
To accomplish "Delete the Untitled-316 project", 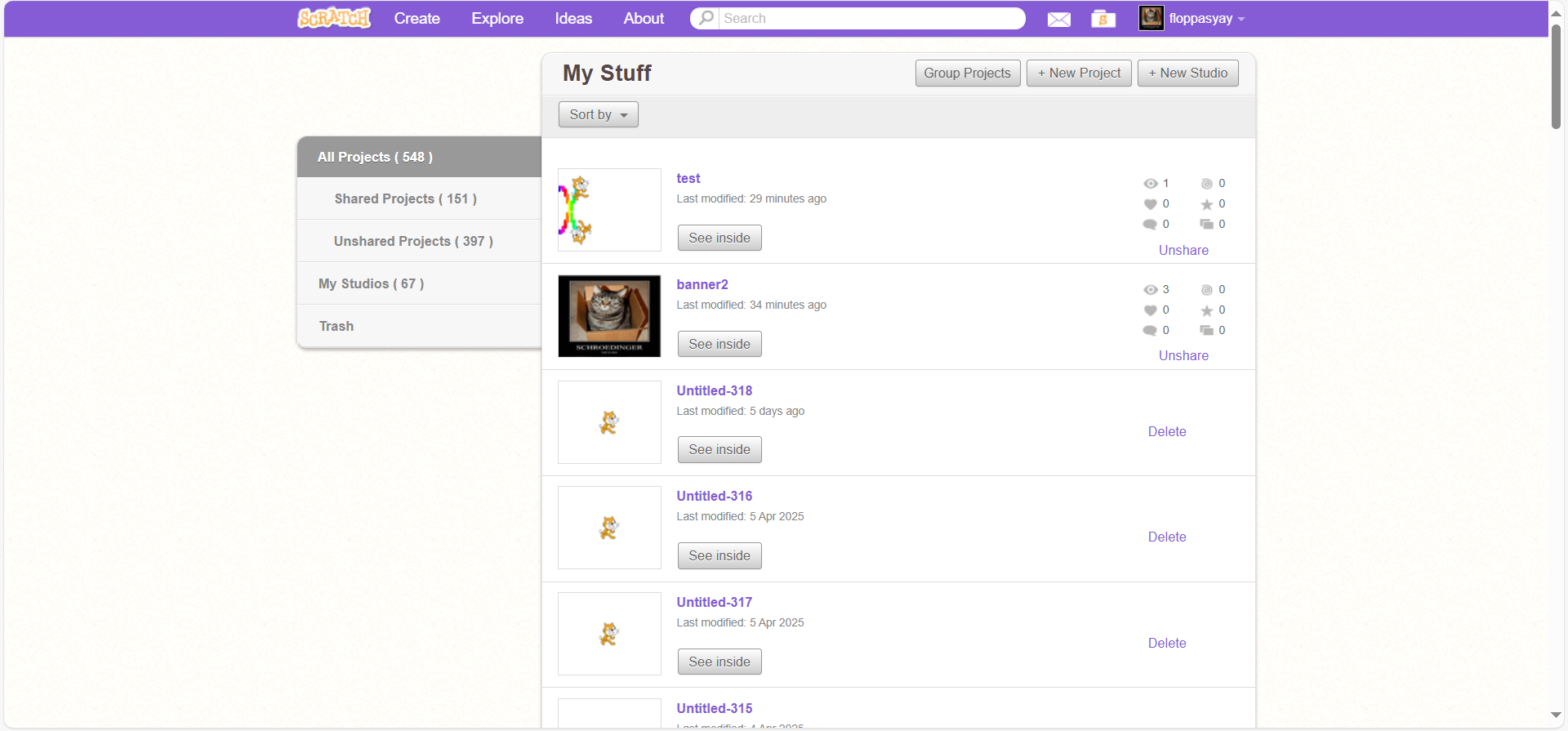I will coord(1167,537).
